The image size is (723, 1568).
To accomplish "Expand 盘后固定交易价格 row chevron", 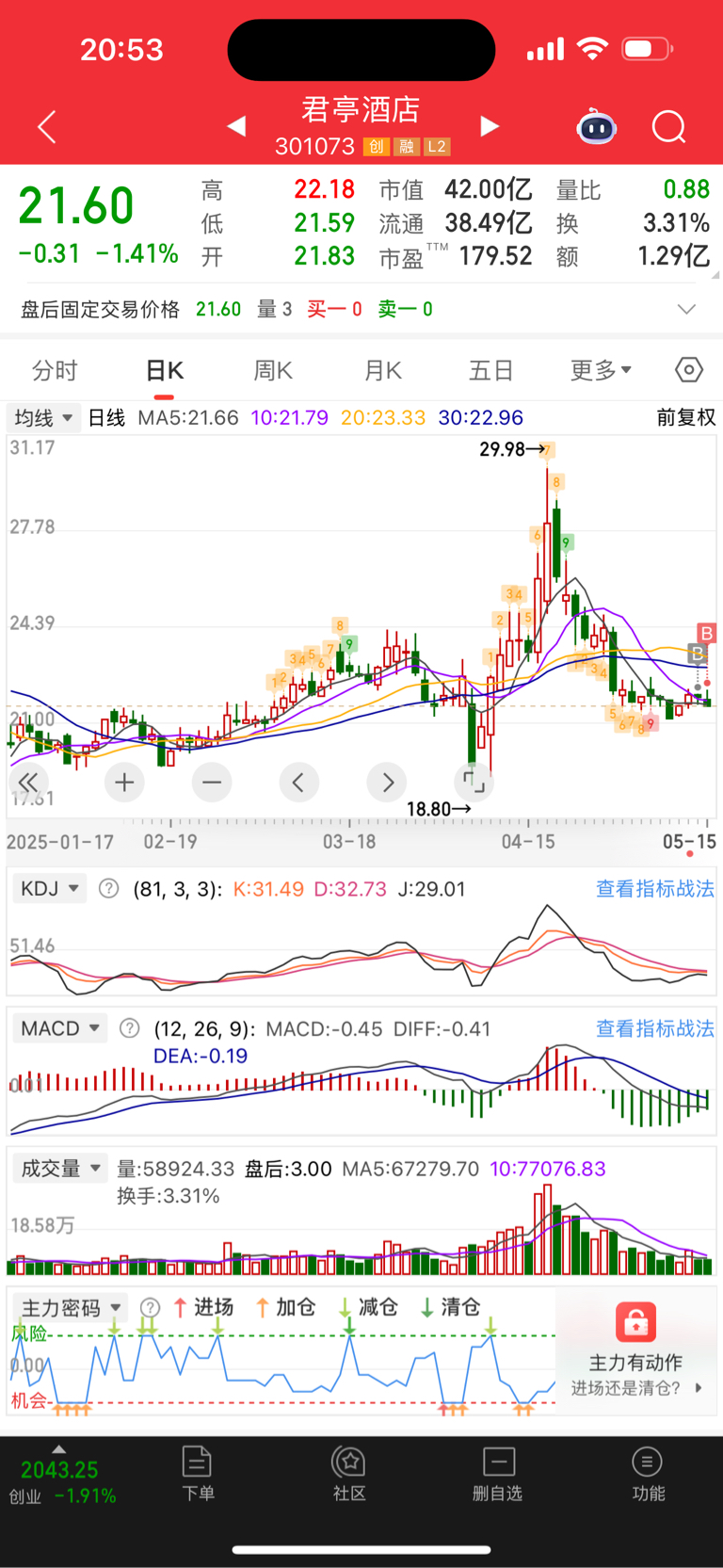I will 687,309.
